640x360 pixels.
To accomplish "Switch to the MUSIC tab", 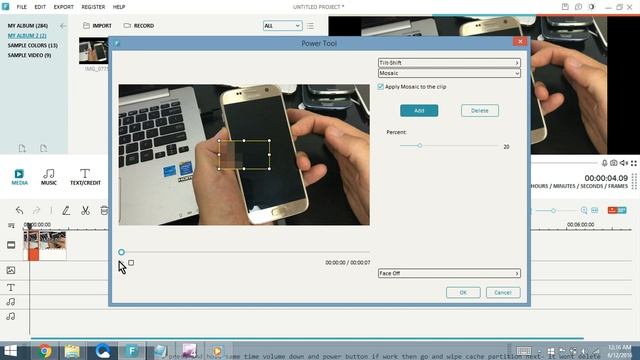I will 49,177.
